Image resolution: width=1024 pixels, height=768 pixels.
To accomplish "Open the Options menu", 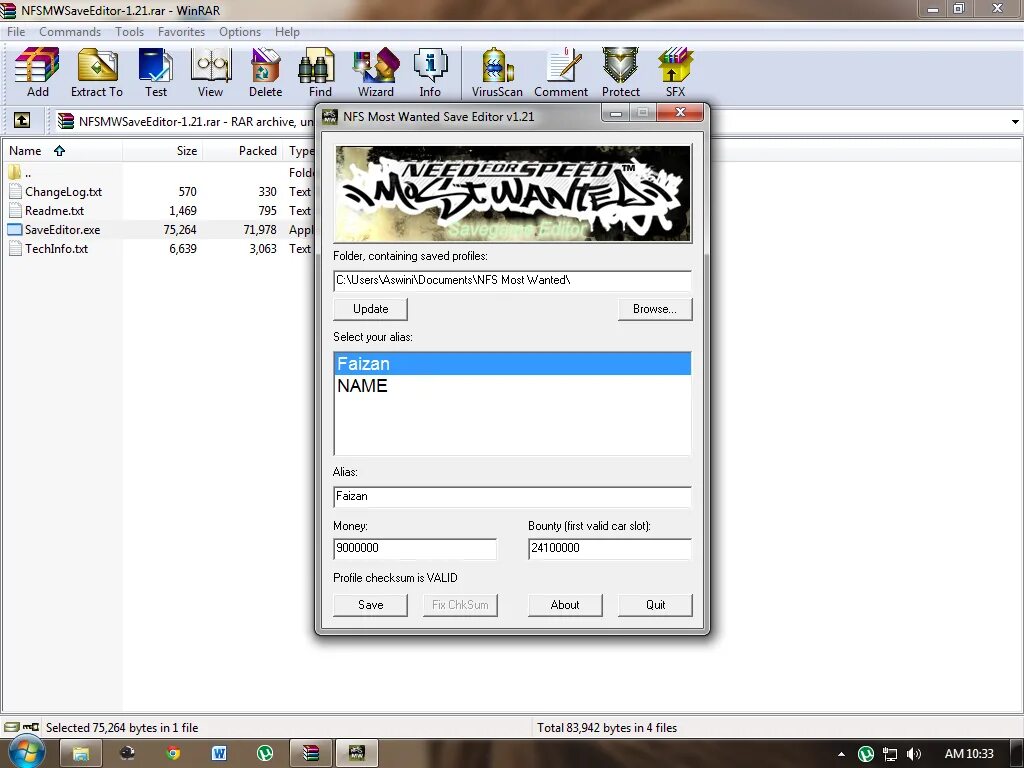I will (x=240, y=31).
